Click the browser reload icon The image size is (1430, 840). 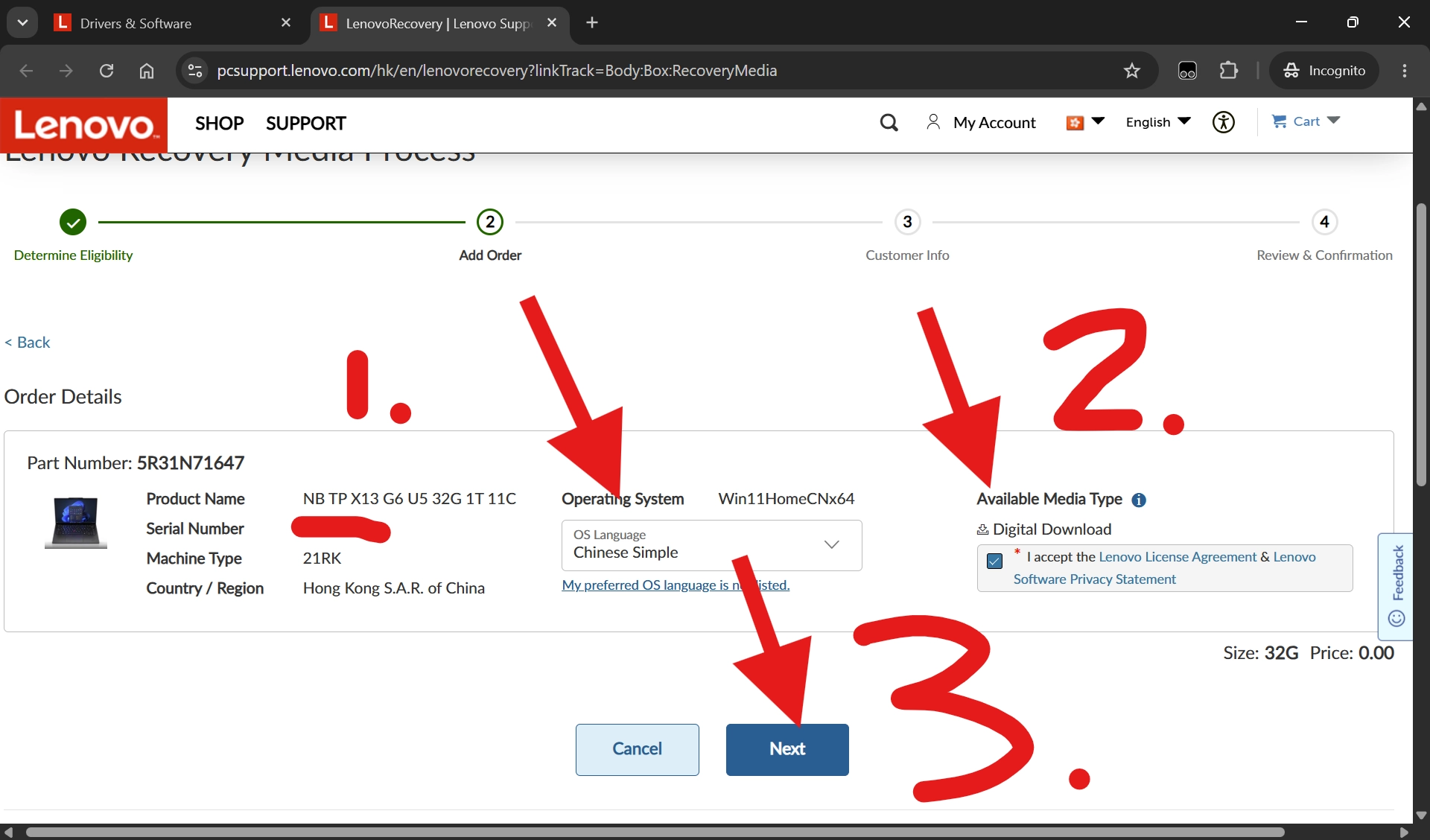click(107, 71)
